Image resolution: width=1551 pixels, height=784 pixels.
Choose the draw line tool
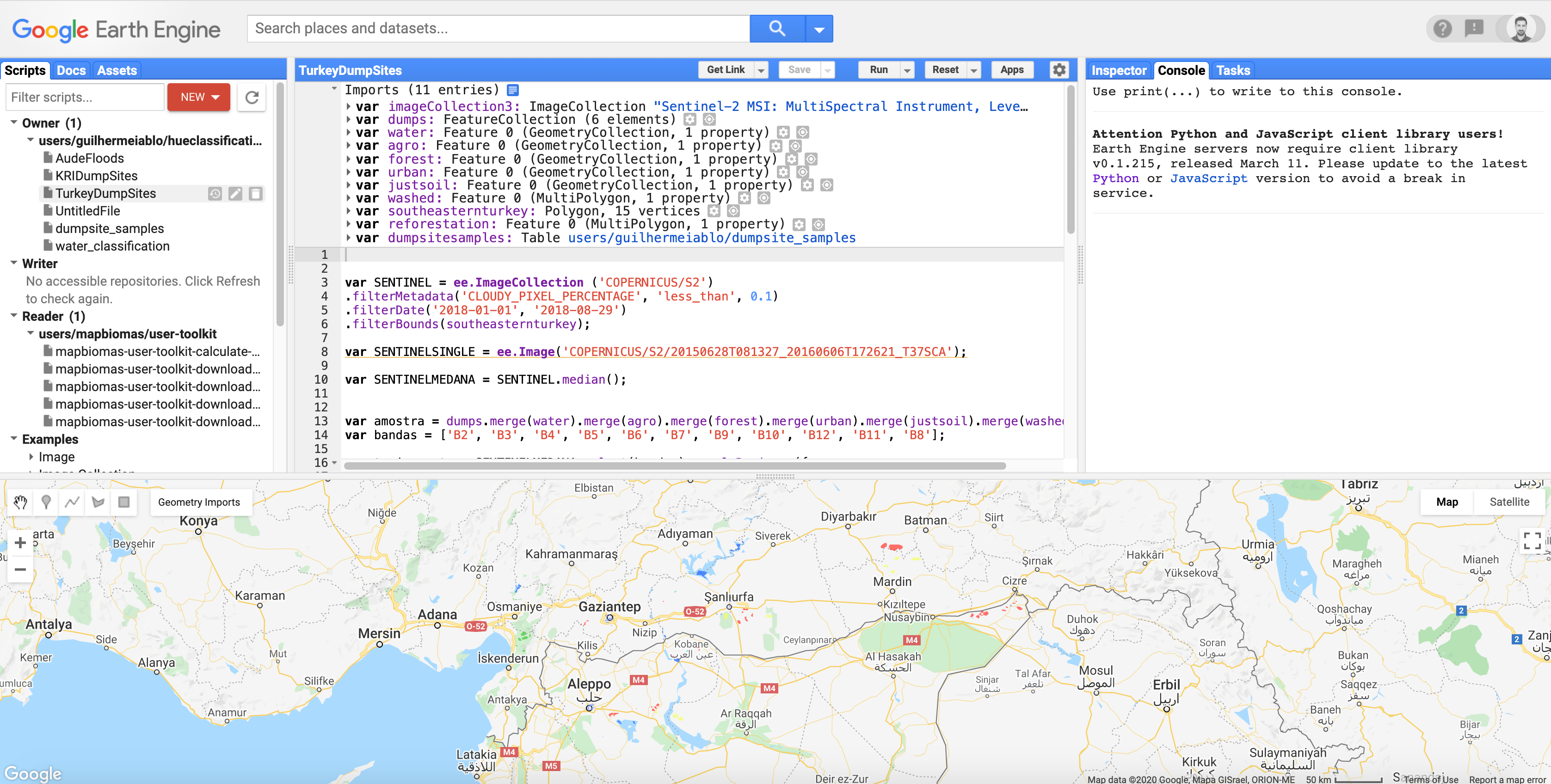click(72, 502)
